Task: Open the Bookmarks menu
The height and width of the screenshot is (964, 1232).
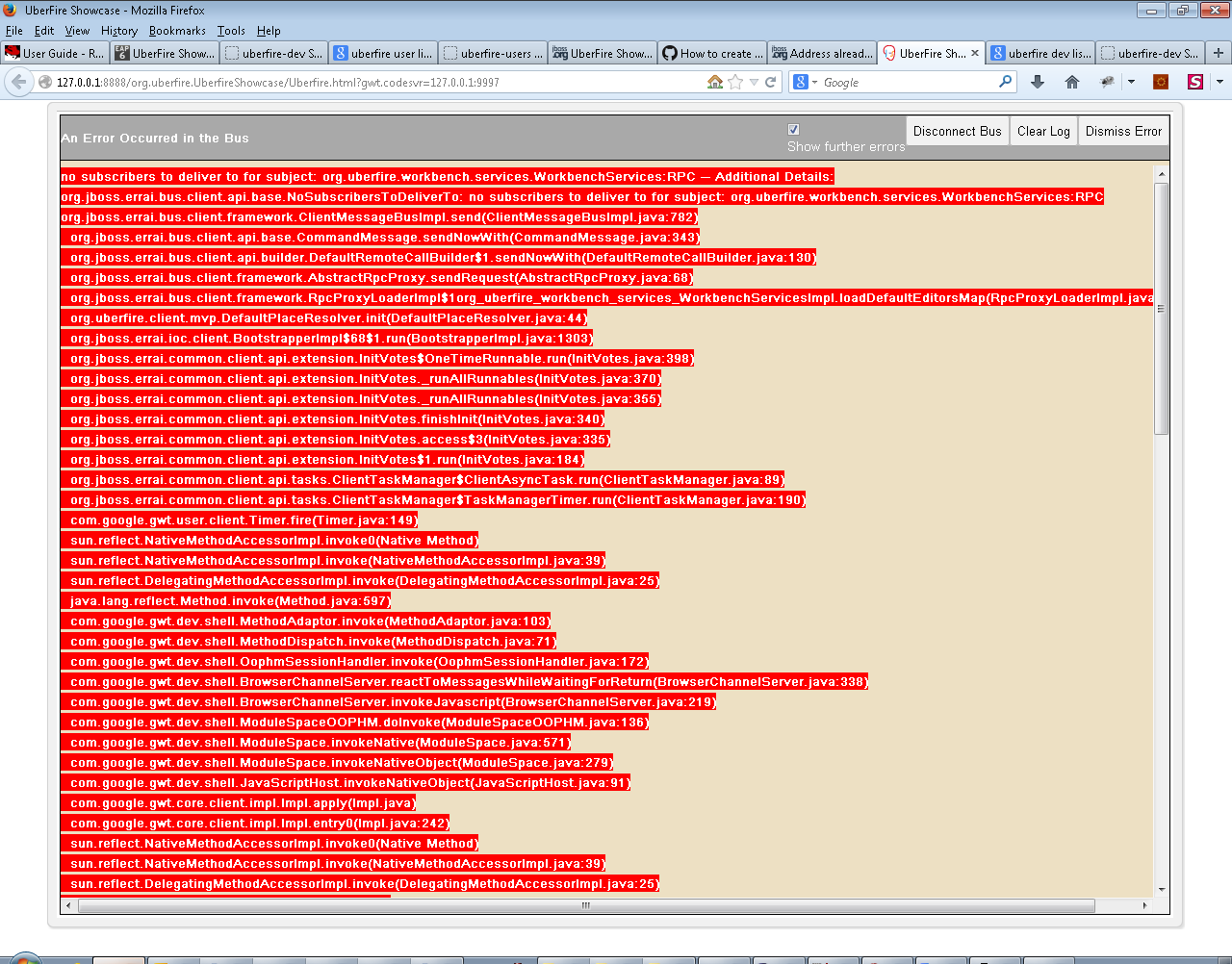Action: (x=177, y=31)
